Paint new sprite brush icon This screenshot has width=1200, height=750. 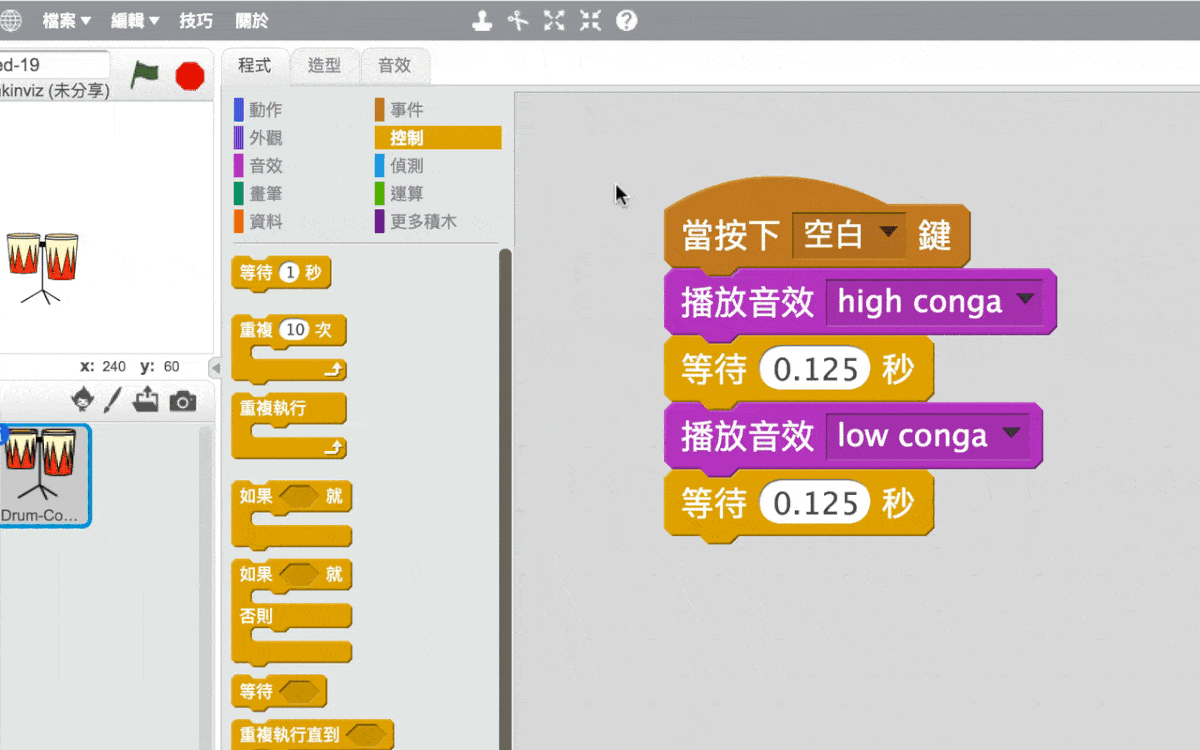click(x=113, y=400)
